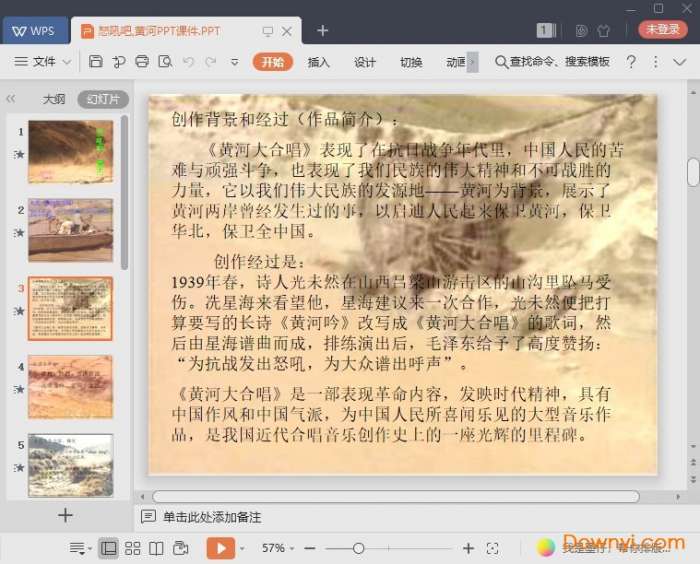
Task: Select the 开始 ribbon tab
Action: click(x=273, y=62)
